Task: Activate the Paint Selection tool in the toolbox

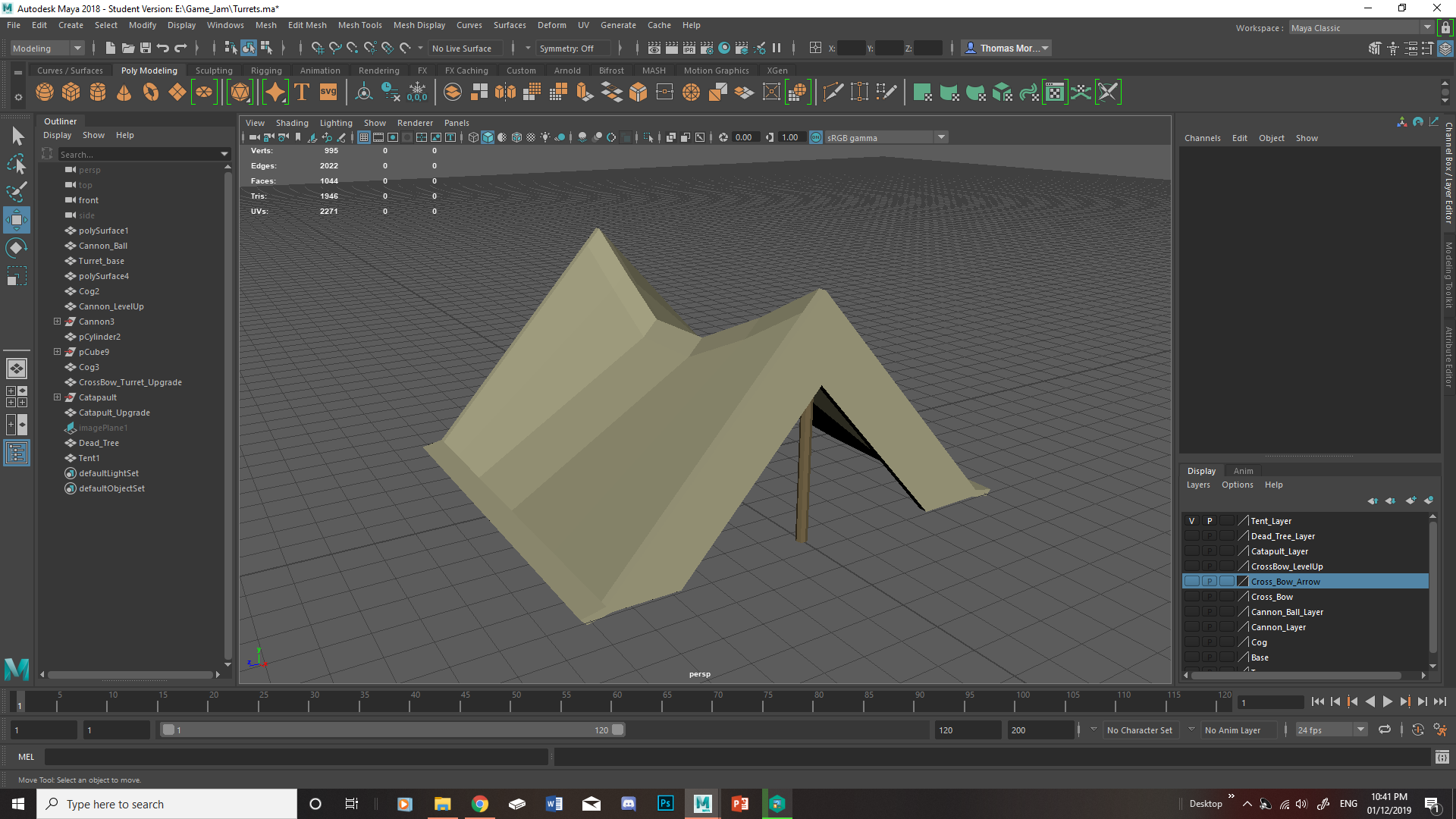Action: coord(17,190)
